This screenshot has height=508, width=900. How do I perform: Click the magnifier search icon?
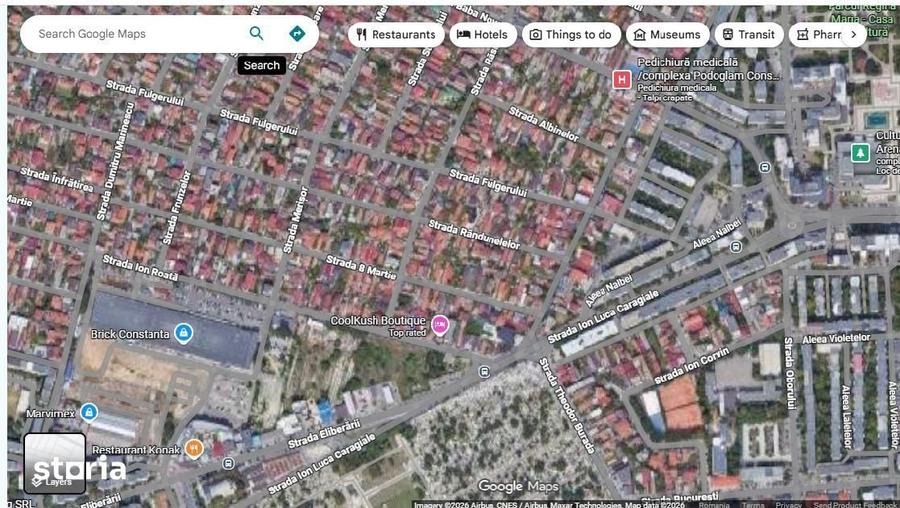(x=257, y=33)
